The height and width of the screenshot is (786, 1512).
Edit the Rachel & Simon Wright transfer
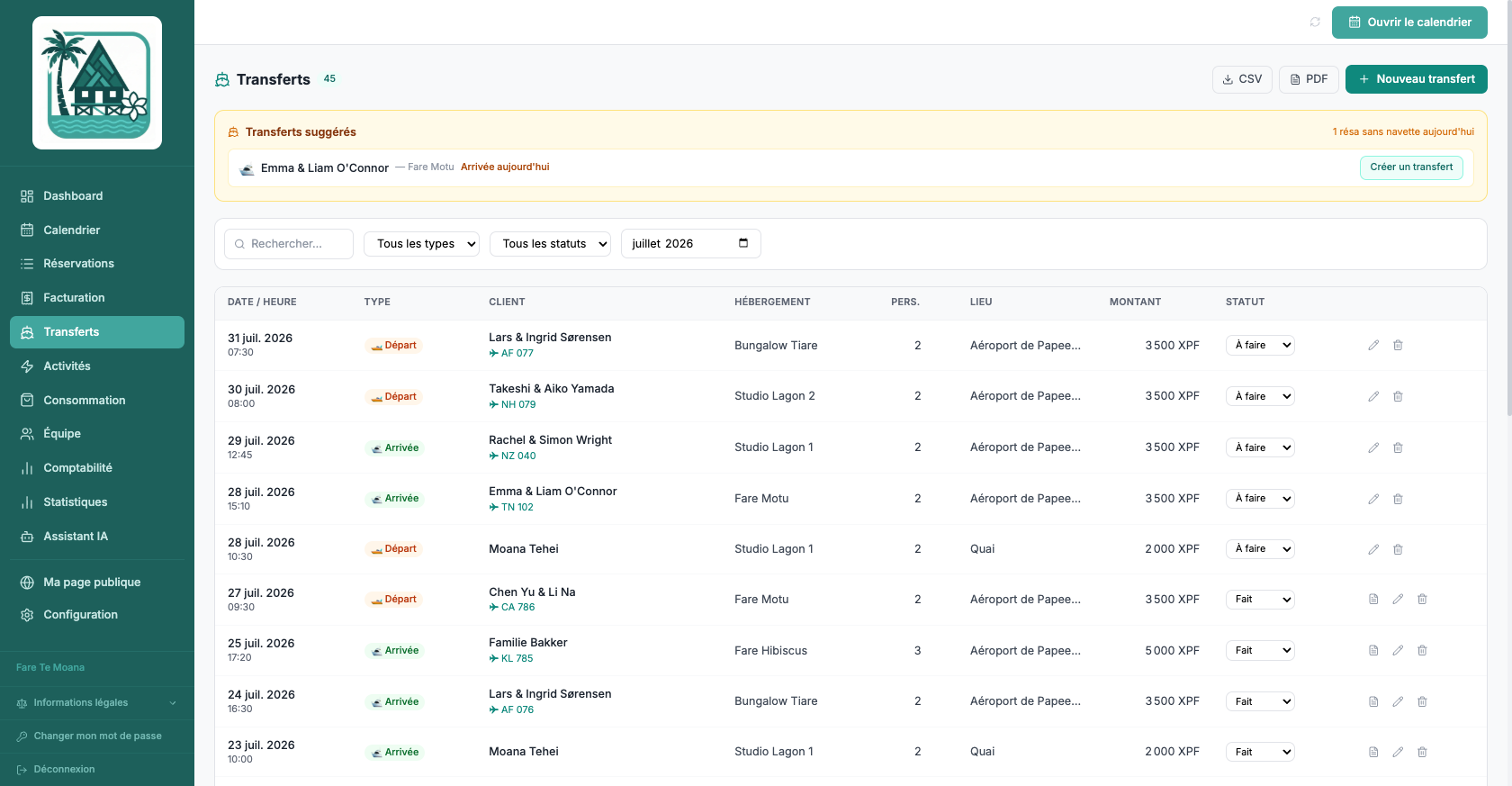pos(1373,447)
